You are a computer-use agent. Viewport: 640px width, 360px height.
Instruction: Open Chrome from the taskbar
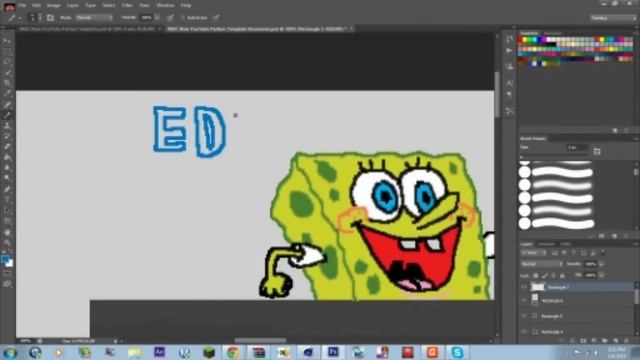(x=233, y=352)
